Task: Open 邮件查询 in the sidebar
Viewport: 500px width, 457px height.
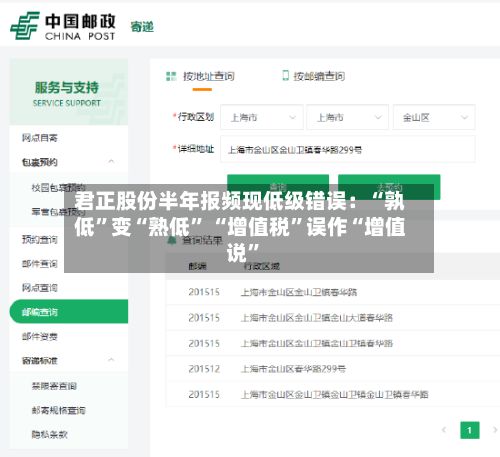Action: (x=40, y=264)
